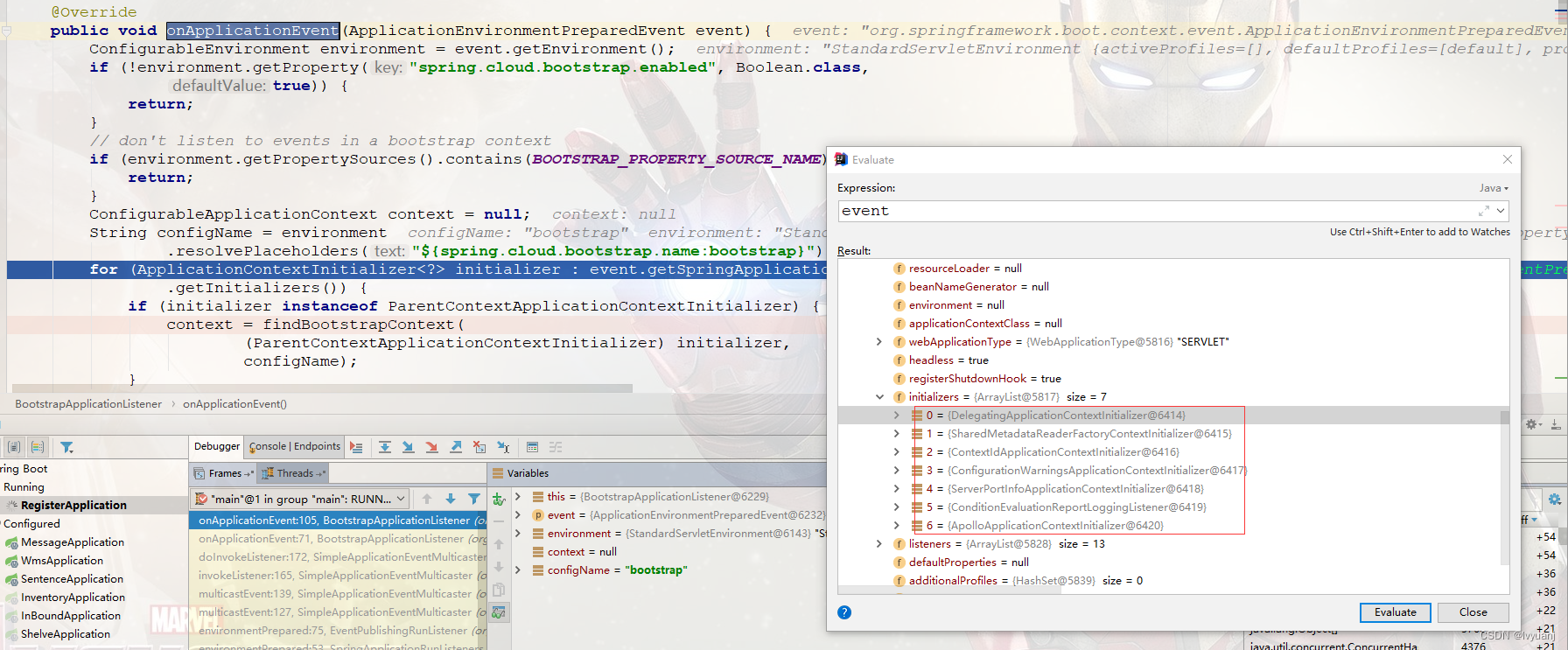Select item 3 ConfigurationWarningsApplicationContextInitializer row
The image size is (1568, 650).
pyautogui.click(x=1079, y=471)
